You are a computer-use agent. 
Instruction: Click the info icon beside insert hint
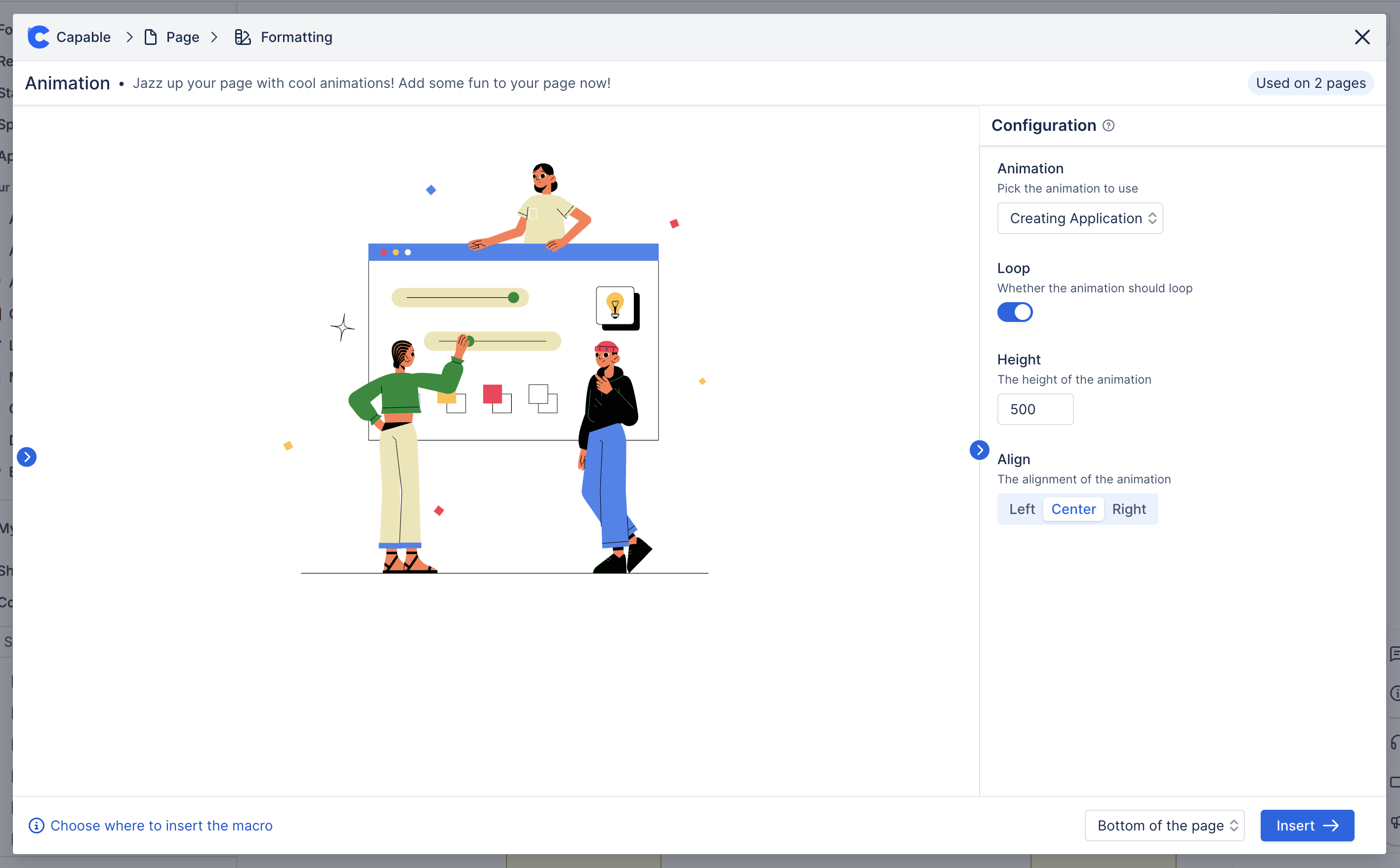(x=36, y=826)
